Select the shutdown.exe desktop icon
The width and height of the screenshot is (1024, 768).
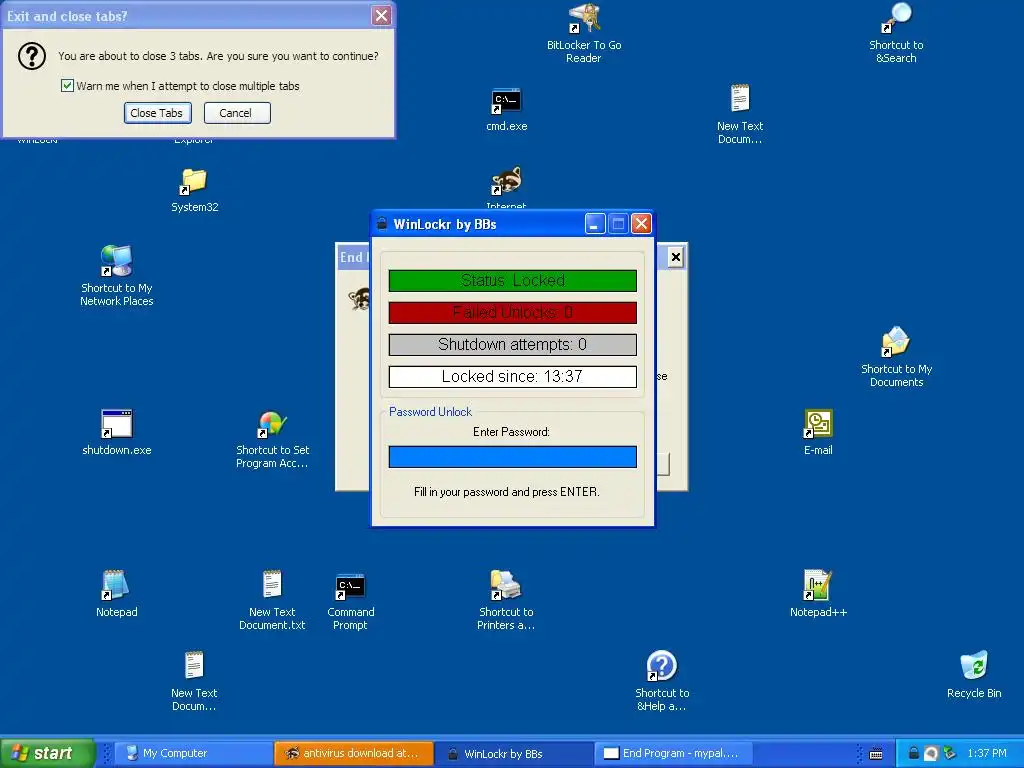116,424
